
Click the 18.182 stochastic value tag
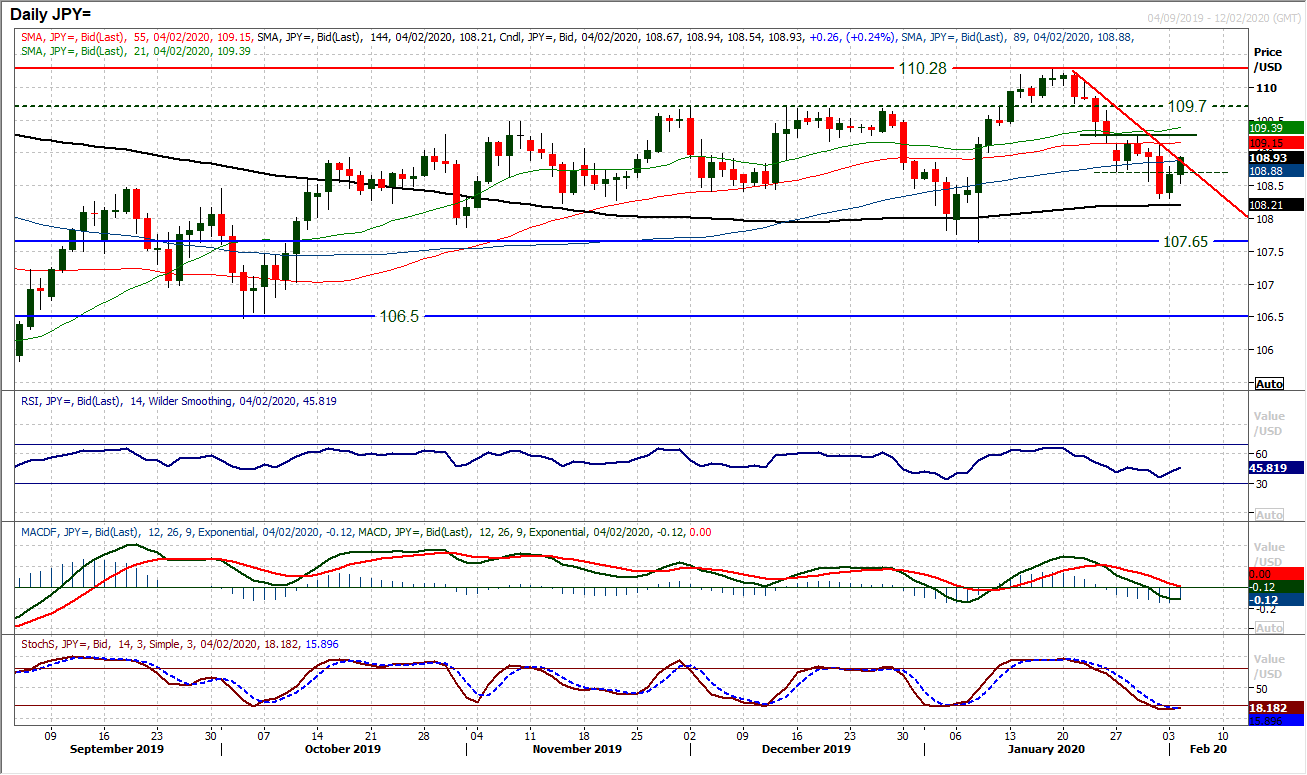(x=1269, y=707)
